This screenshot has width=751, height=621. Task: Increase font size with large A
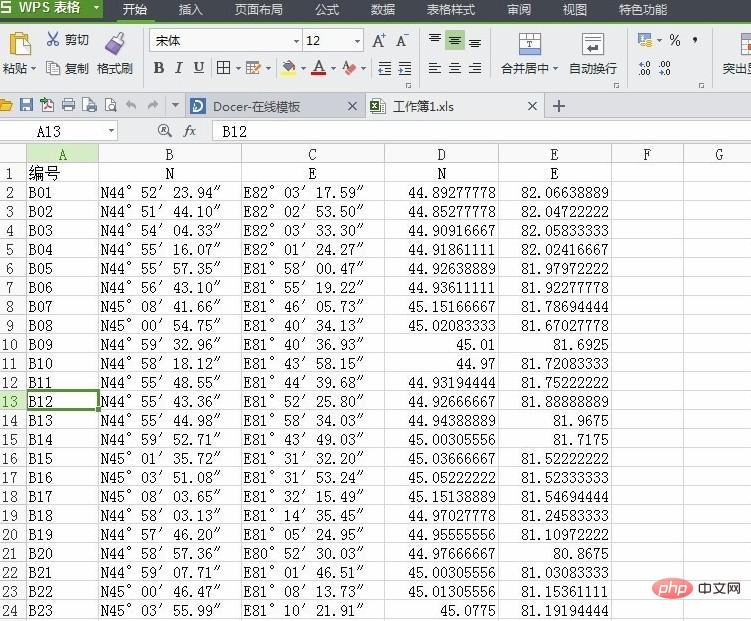pyautogui.click(x=379, y=41)
